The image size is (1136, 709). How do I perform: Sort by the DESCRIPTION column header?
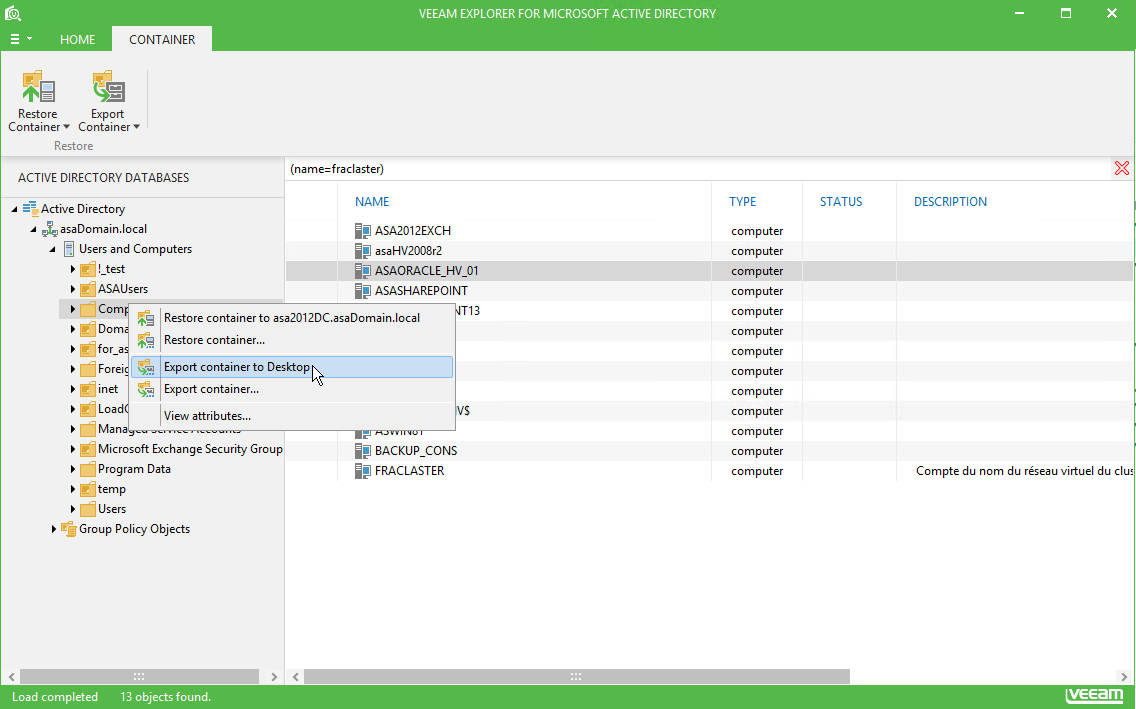pos(951,202)
